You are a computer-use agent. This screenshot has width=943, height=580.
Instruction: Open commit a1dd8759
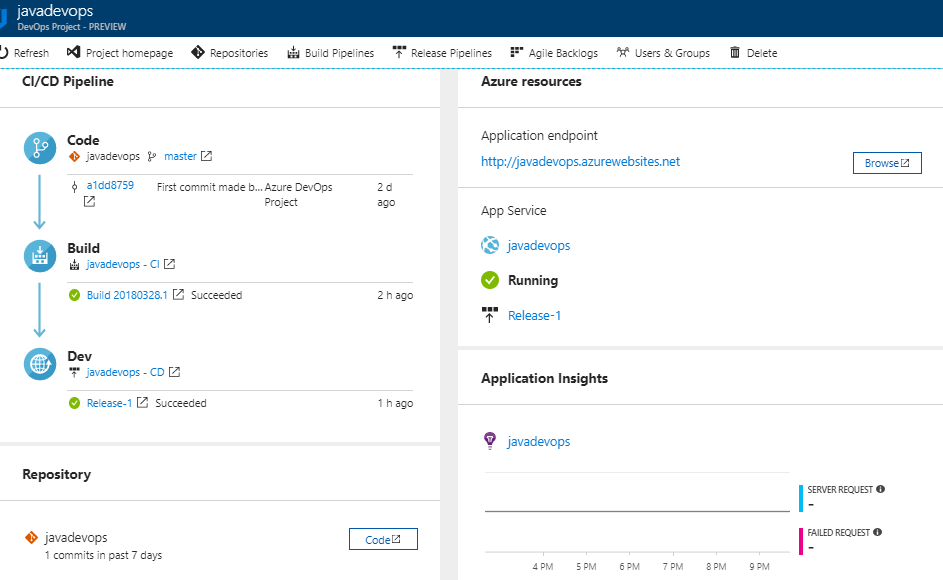110,185
